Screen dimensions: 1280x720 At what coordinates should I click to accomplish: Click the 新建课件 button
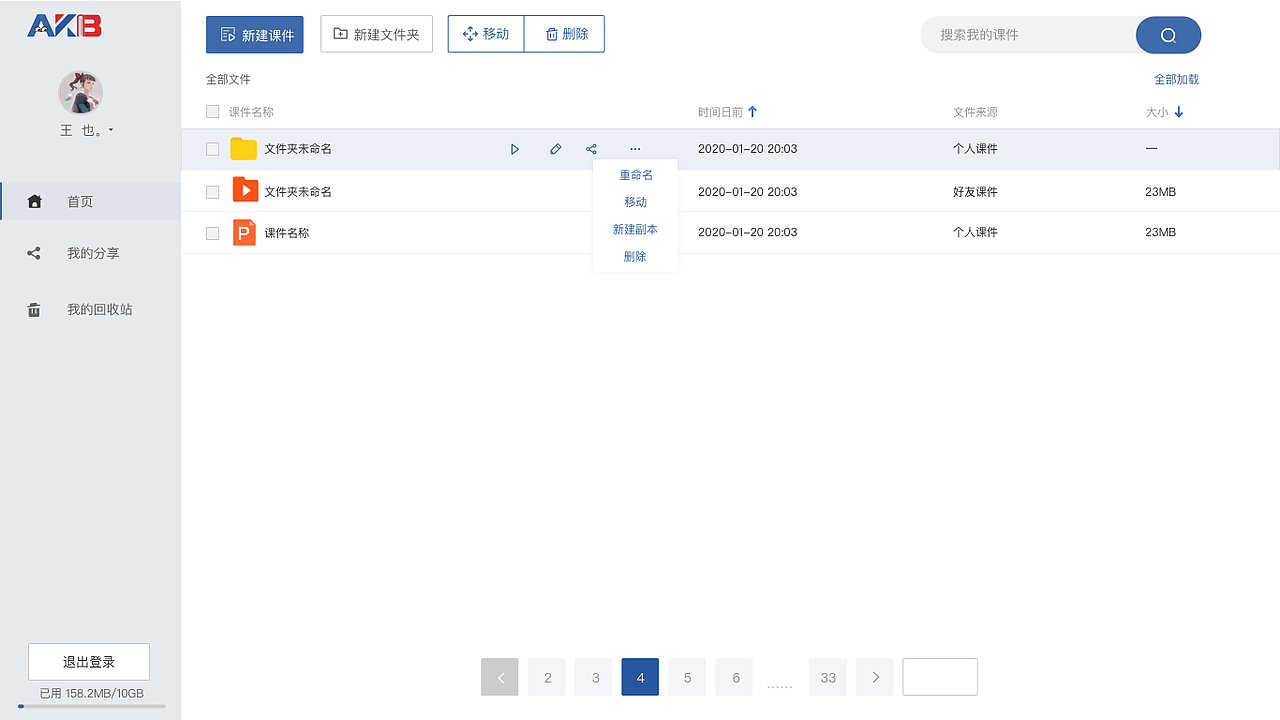pos(254,34)
